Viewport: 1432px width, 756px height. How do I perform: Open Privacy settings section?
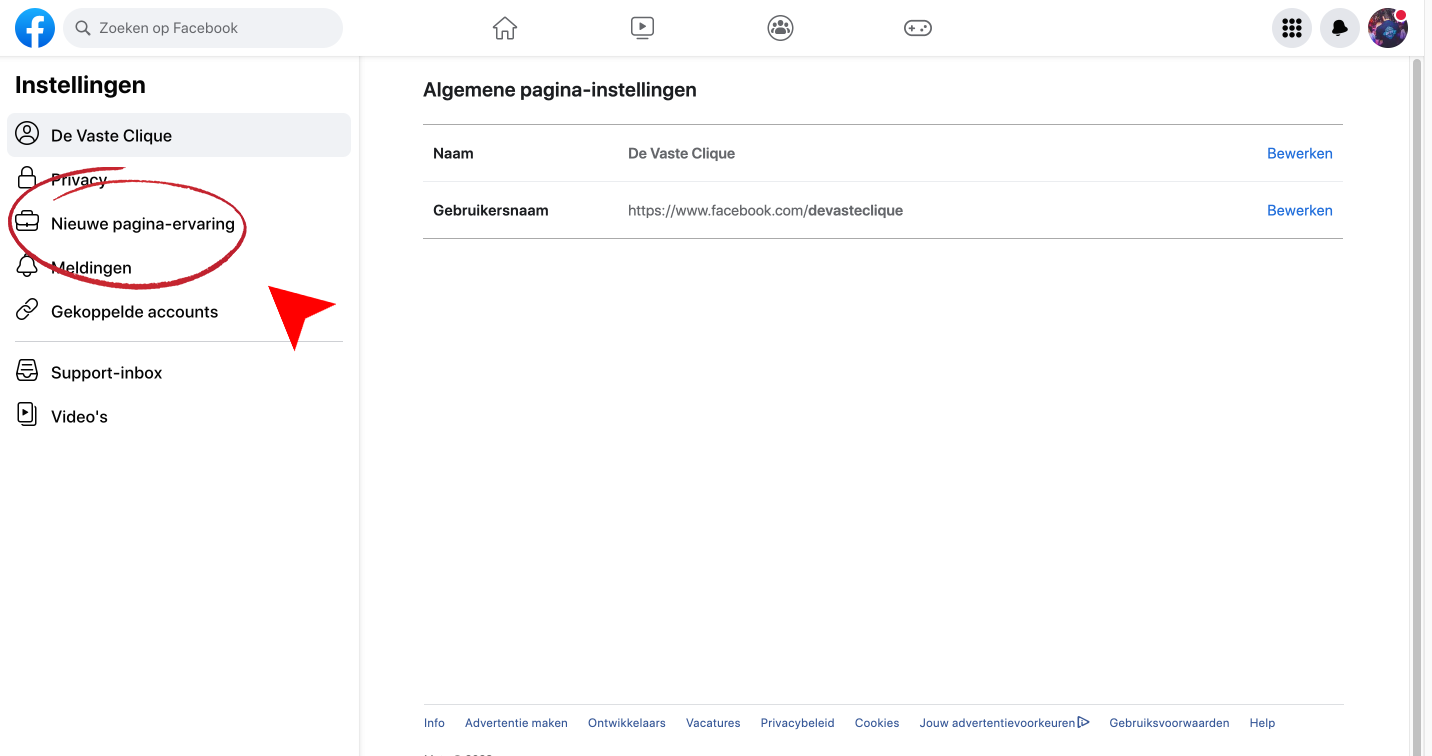pyautogui.click(x=179, y=179)
